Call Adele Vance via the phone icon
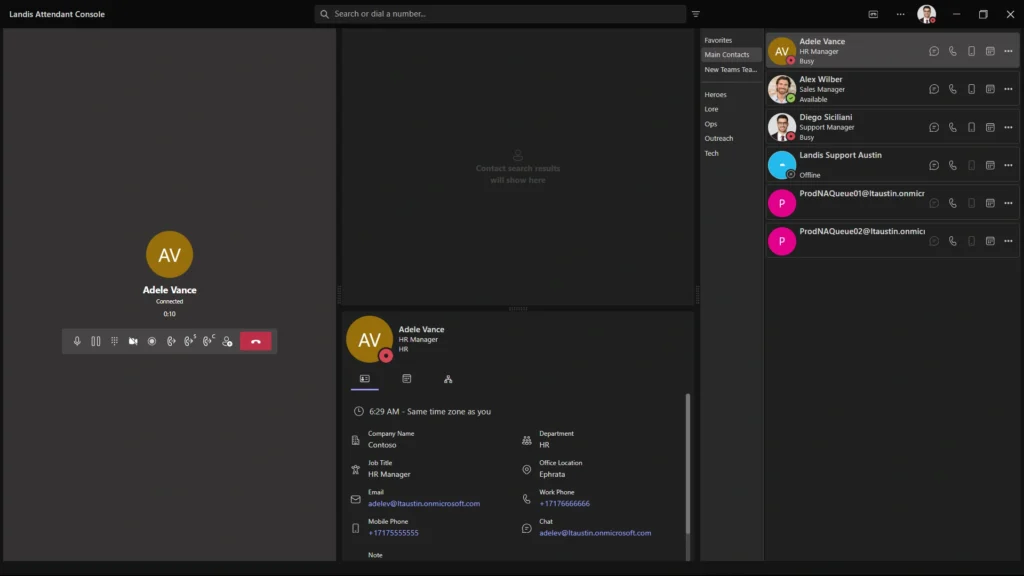Viewport: 1024px width, 576px height. (953, 51)
